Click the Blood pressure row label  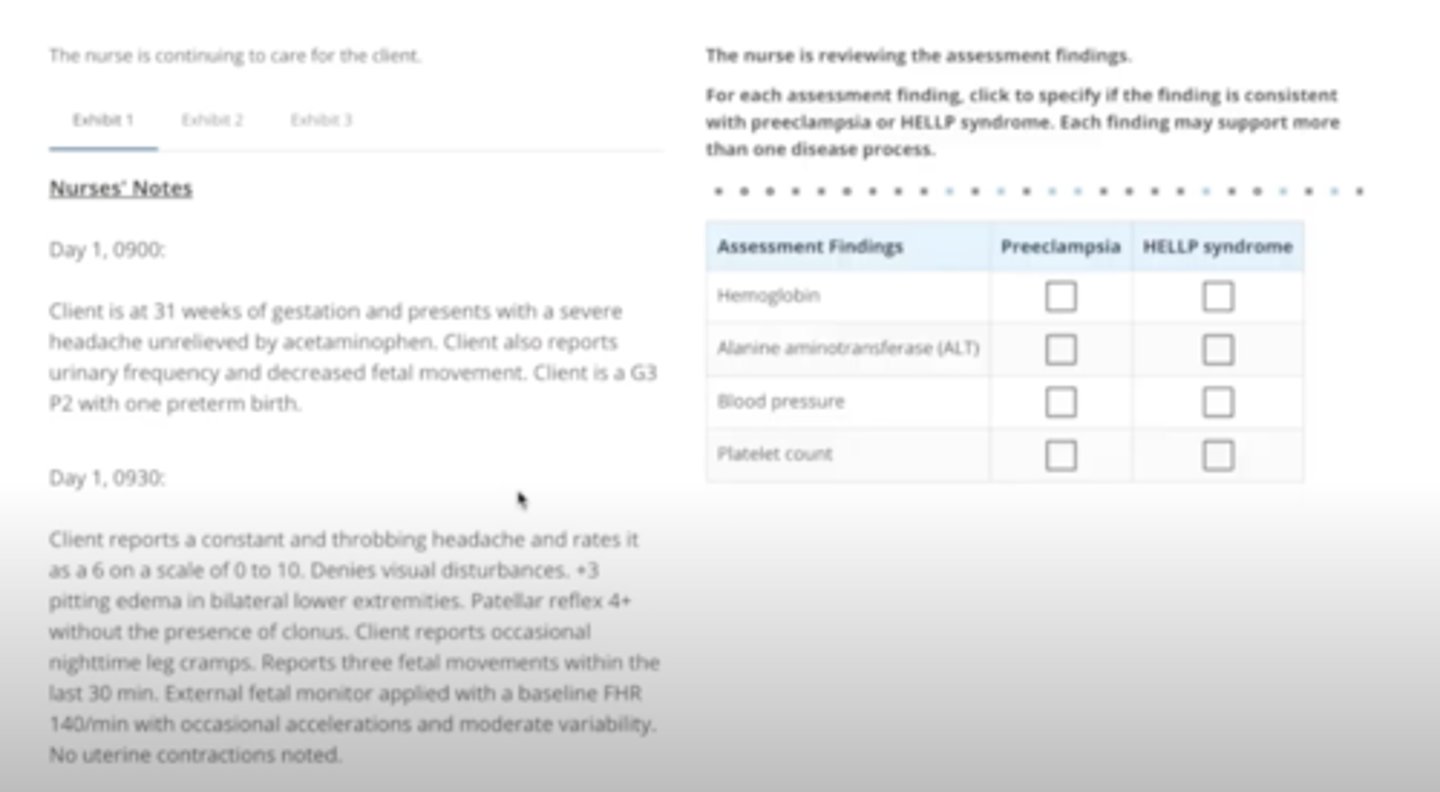(780, 402)
